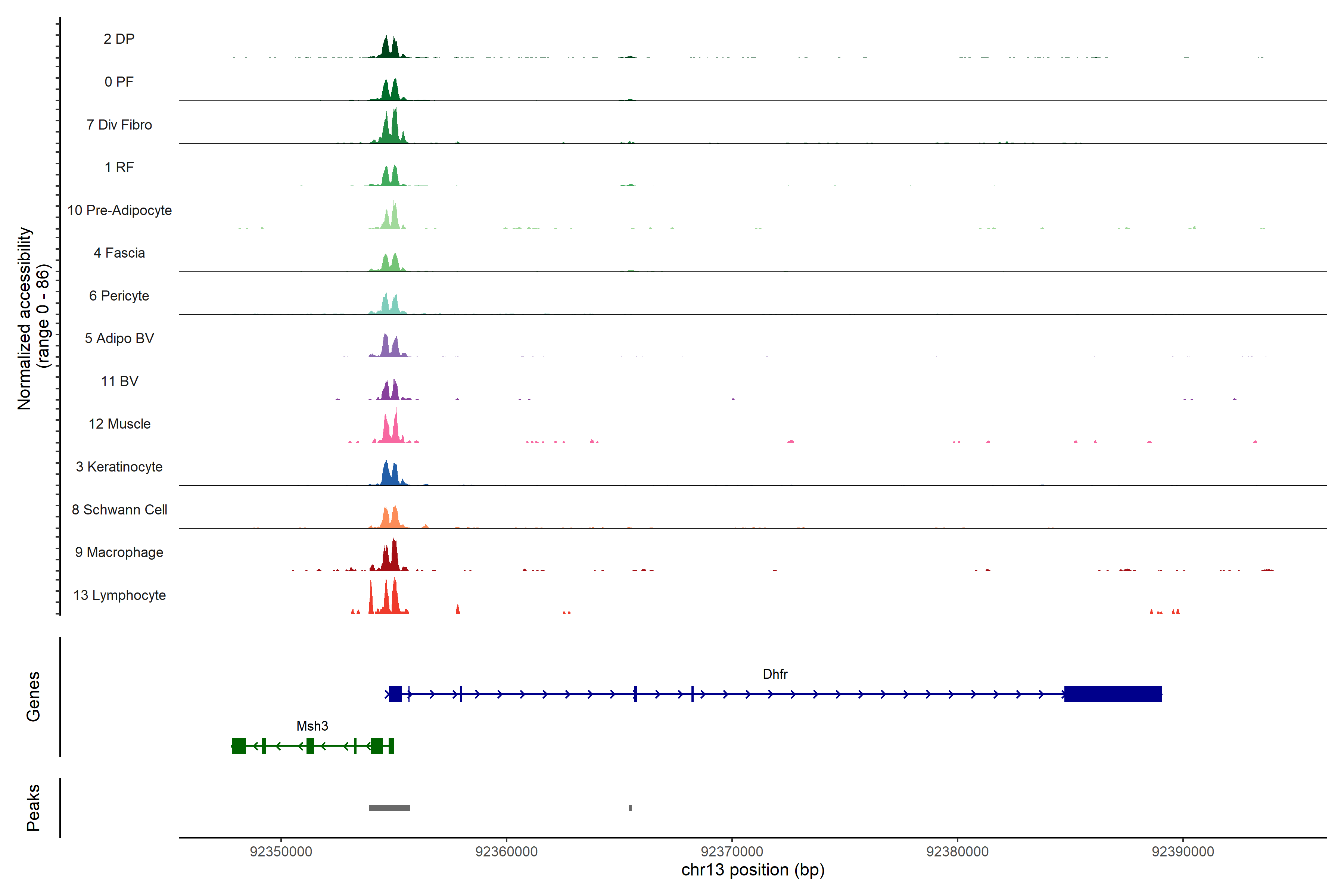Click the chr13 position axis title
Viewport: 1344px width, 896px height.
pos(753,870)
